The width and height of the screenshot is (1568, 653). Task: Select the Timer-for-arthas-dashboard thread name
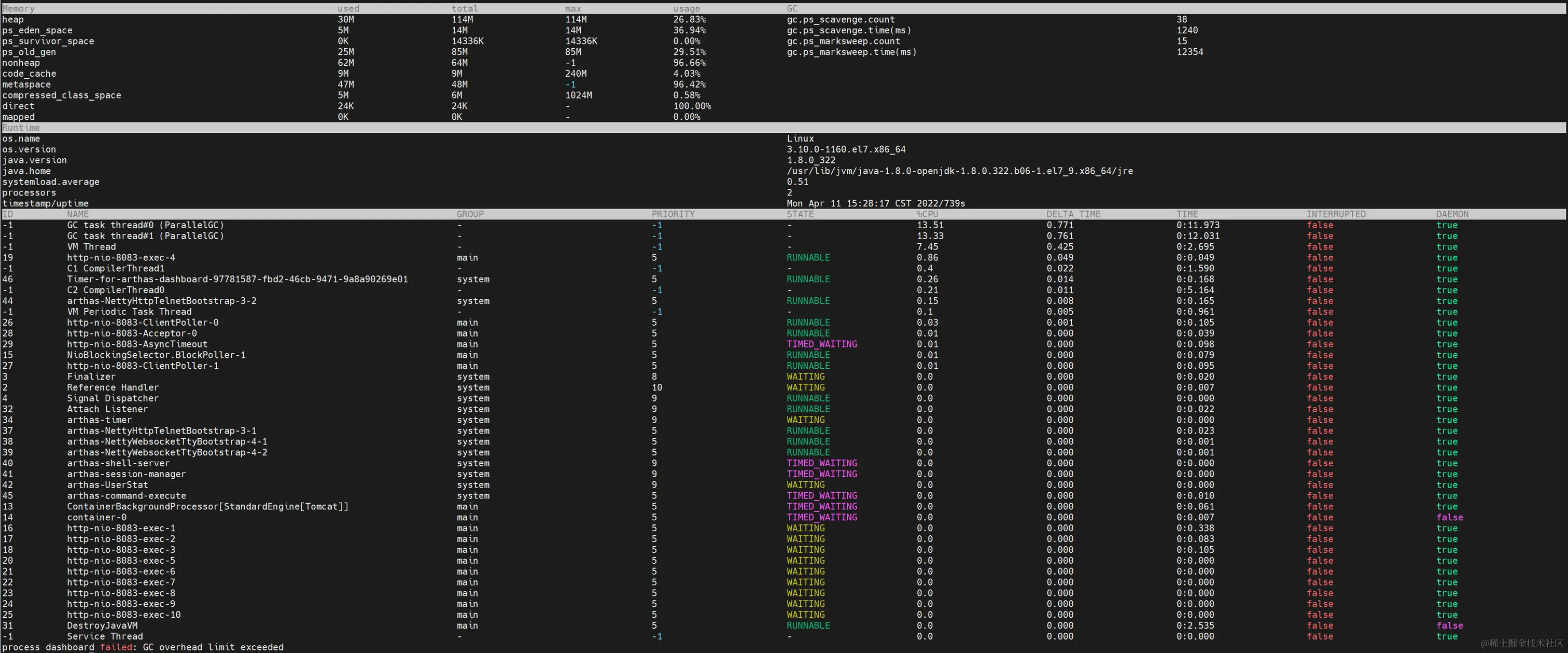tap(237, 280)
